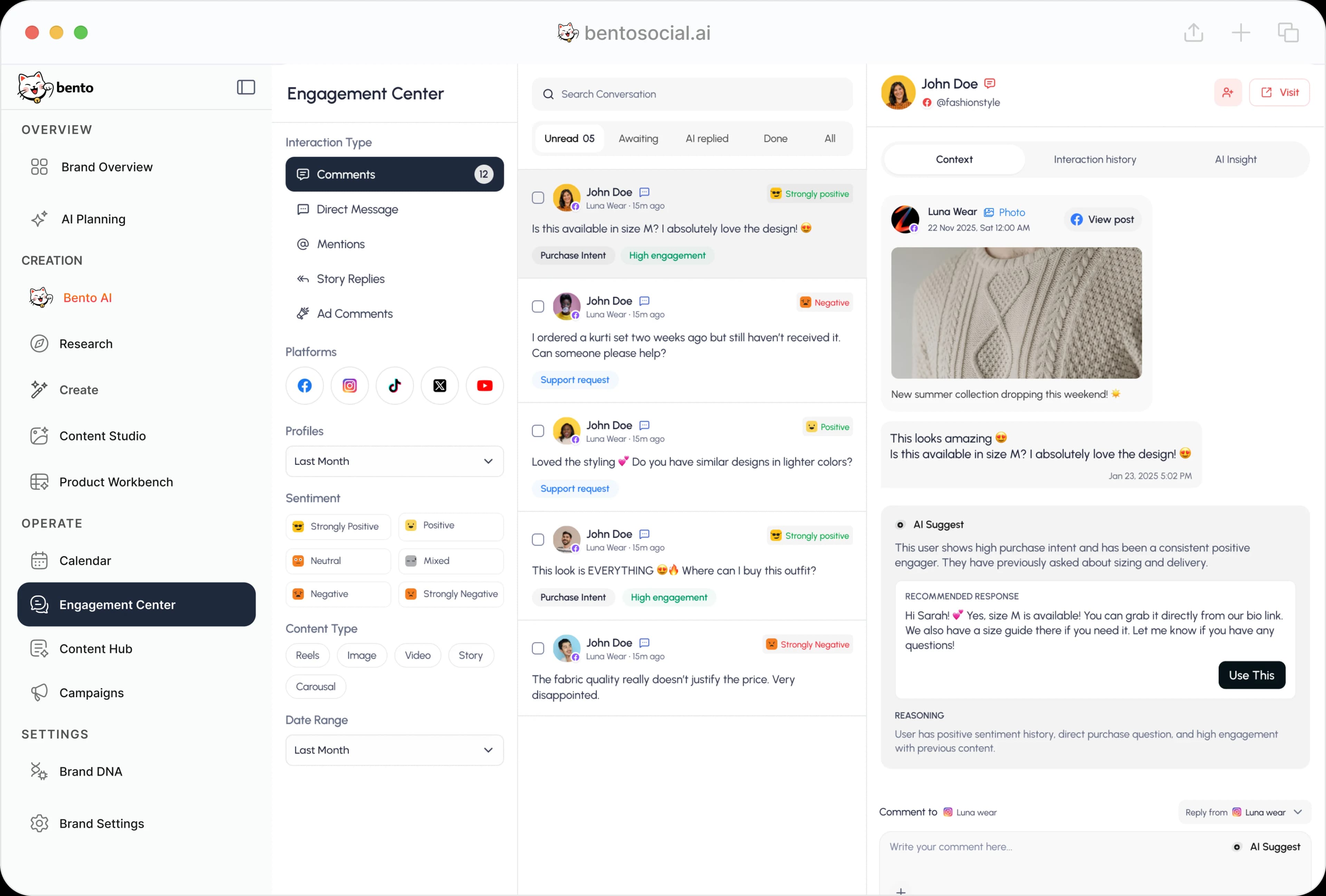Check the 'Loved the styling' conversation
This screenshot has width=1326, height=896.
click(538, 431)
